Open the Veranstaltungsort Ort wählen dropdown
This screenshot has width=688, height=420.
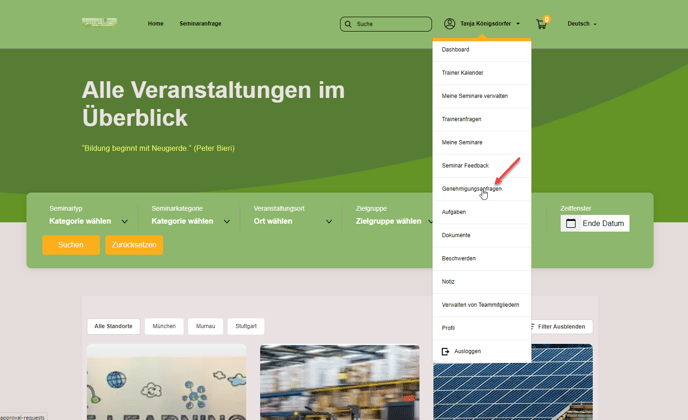coord(292,221)
